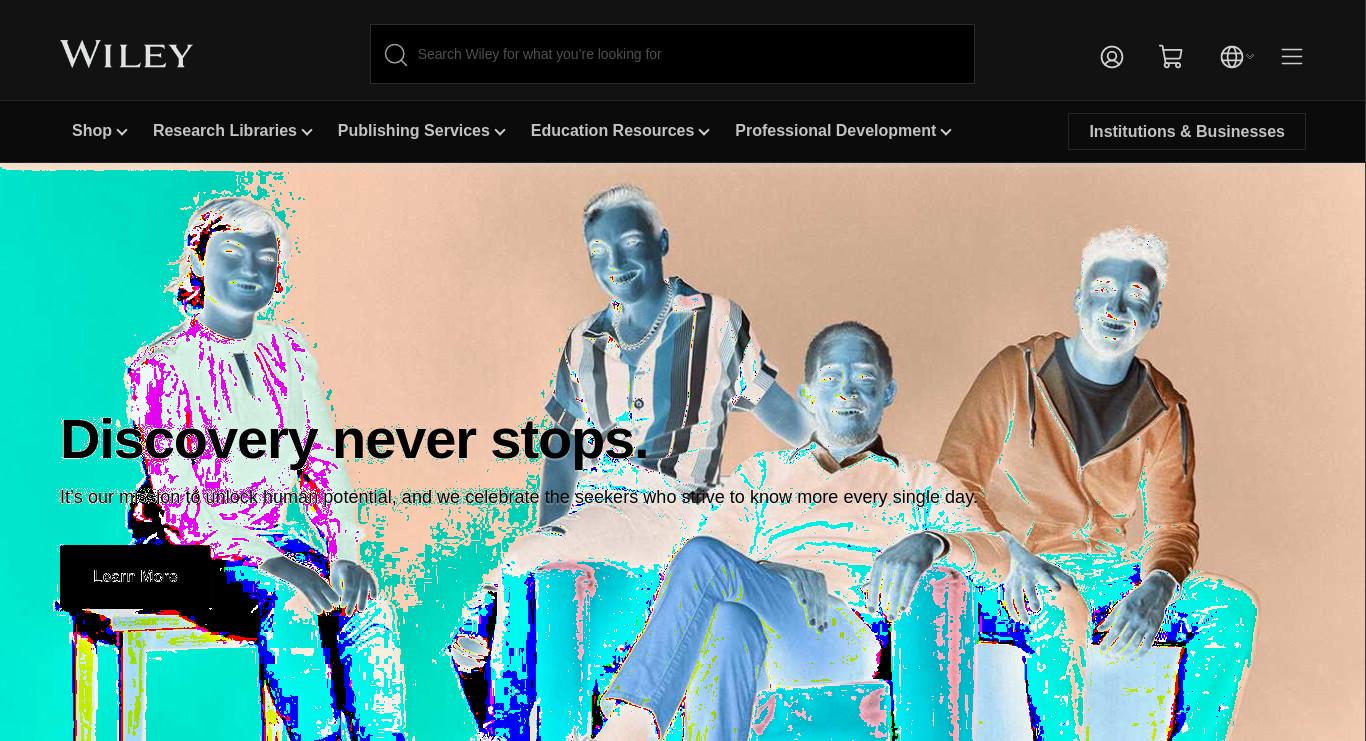Viewport: 1366px width, 741px height.
Task: Click the Wiley logo
Action: click(126, 54)
